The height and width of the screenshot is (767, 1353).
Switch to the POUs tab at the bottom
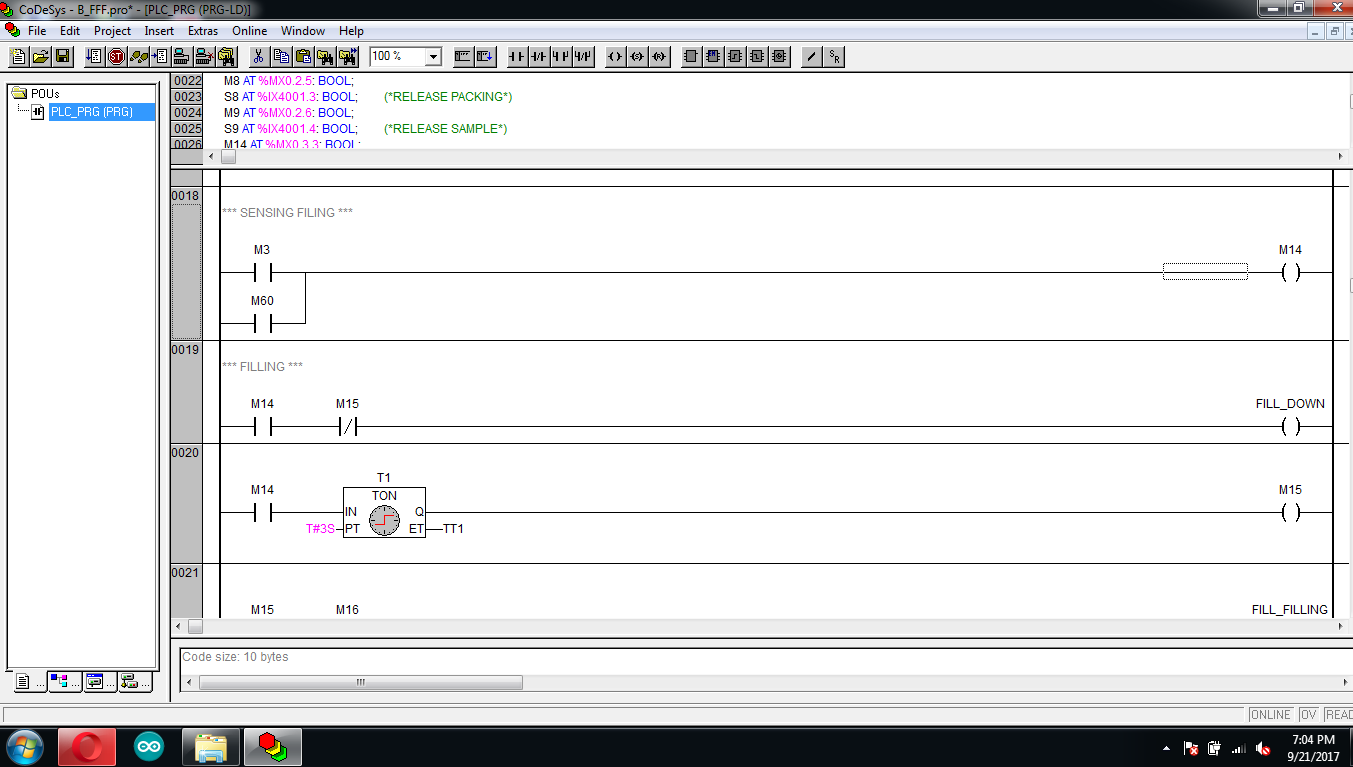29,682
